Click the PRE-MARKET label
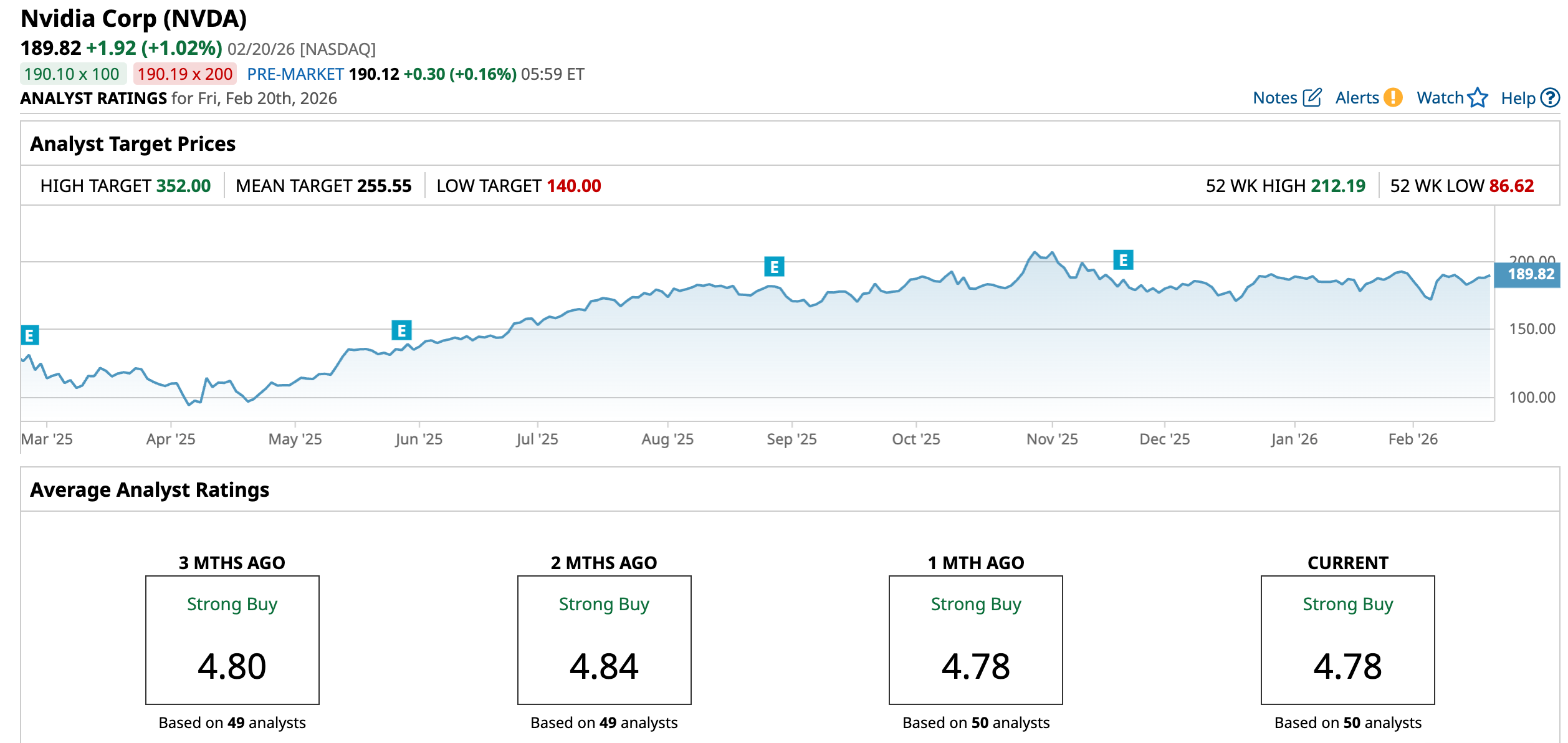 pos(295,74)
